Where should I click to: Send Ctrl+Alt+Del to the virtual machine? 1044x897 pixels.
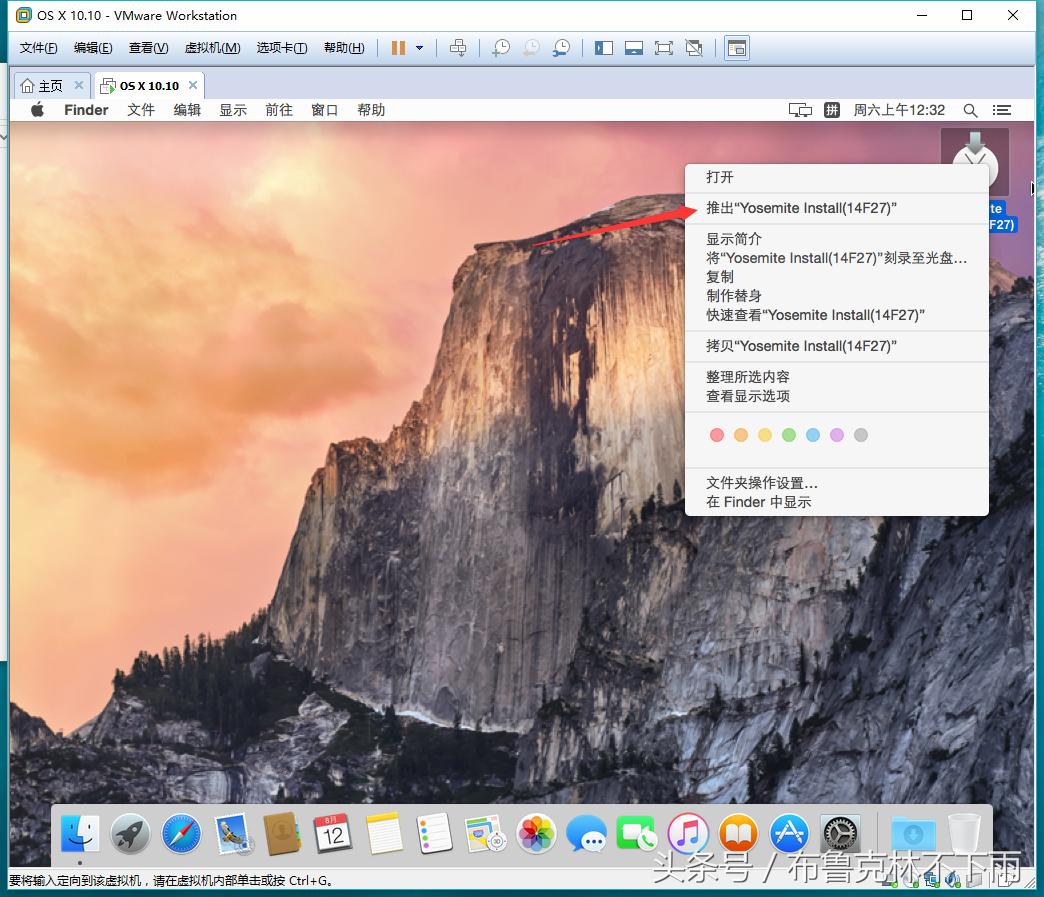click(x=458, y=47)
